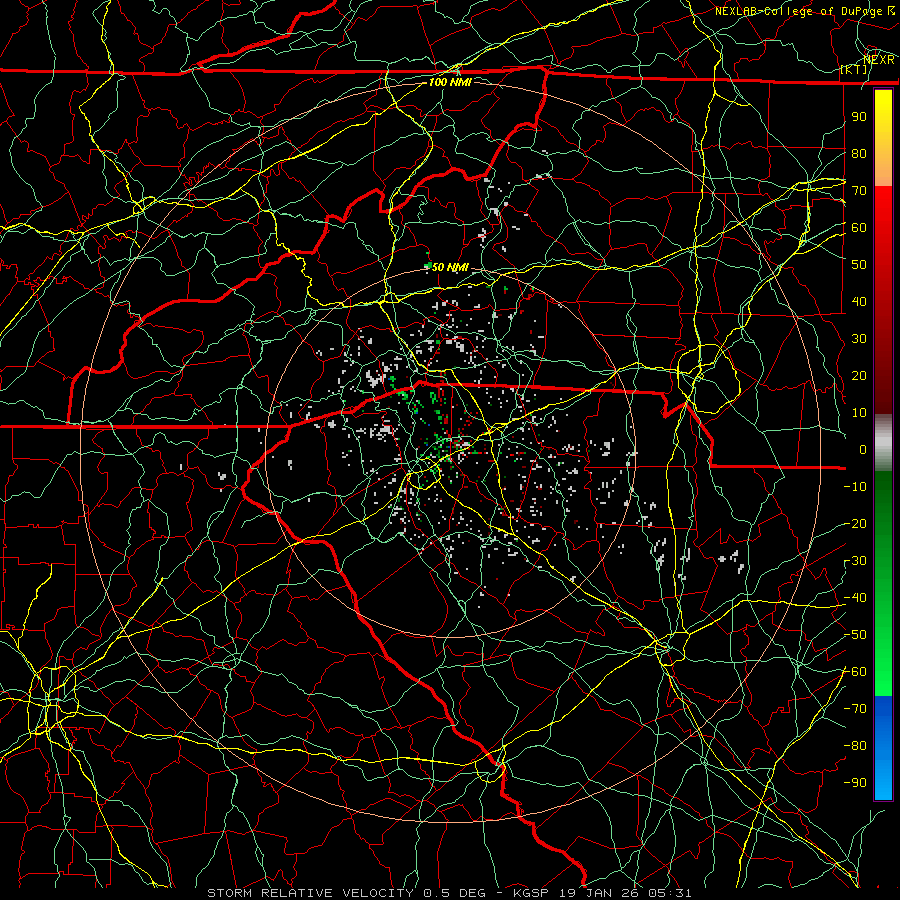Screen dimensions: 900x900
Task: Click the bright green -60 color bar segment
Action: pos(883,677)
